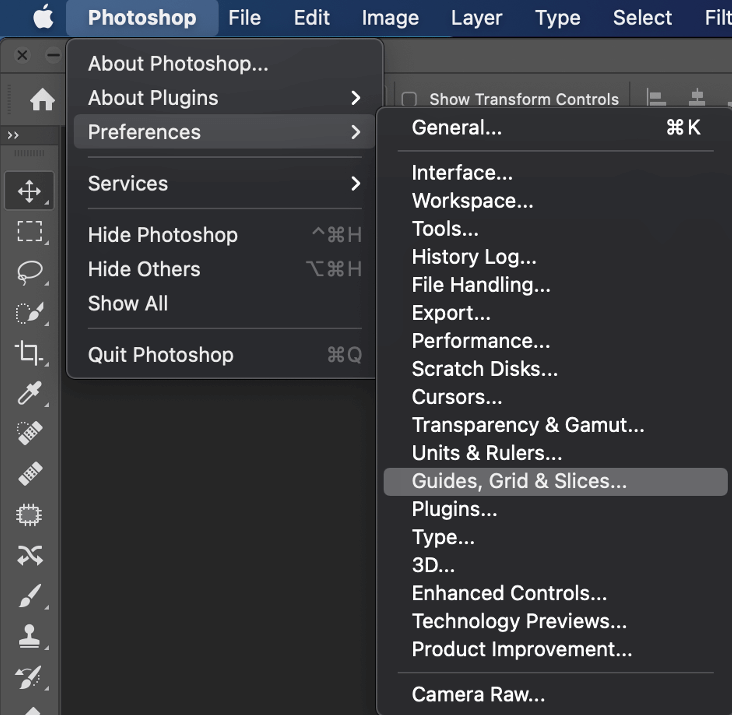Open the About Plugins submenu

[224, 98]
